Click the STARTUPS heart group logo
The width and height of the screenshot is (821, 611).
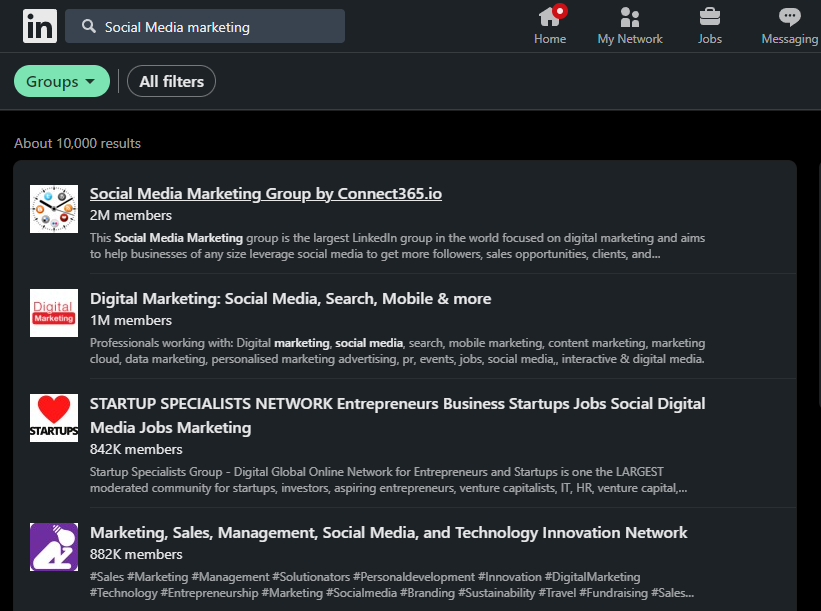point(54,418)
